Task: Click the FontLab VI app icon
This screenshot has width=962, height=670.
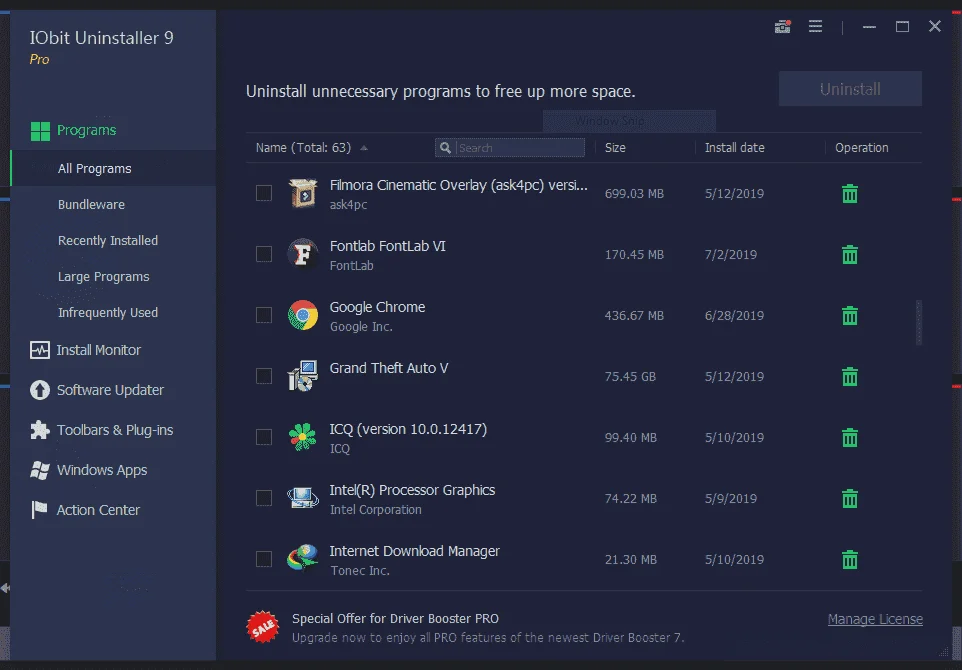Action: click(x=303, y=254)
